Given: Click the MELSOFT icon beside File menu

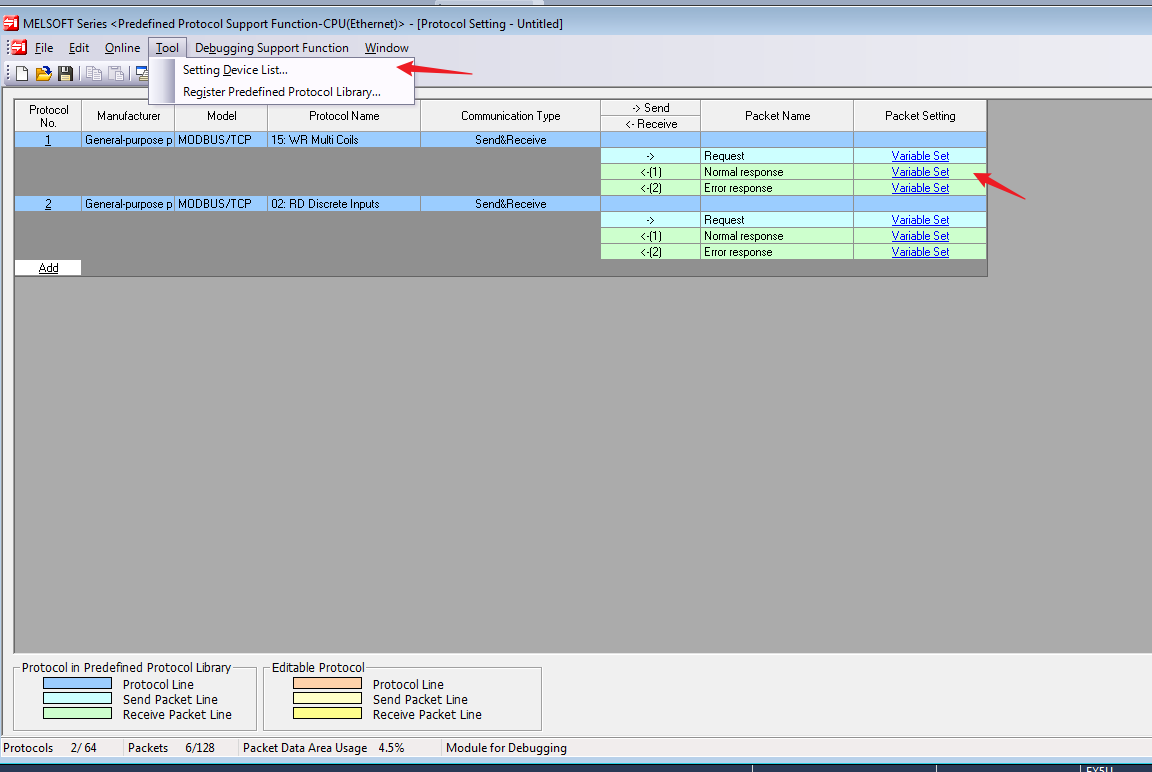Looking at the screenshot, I should (19, 48).
